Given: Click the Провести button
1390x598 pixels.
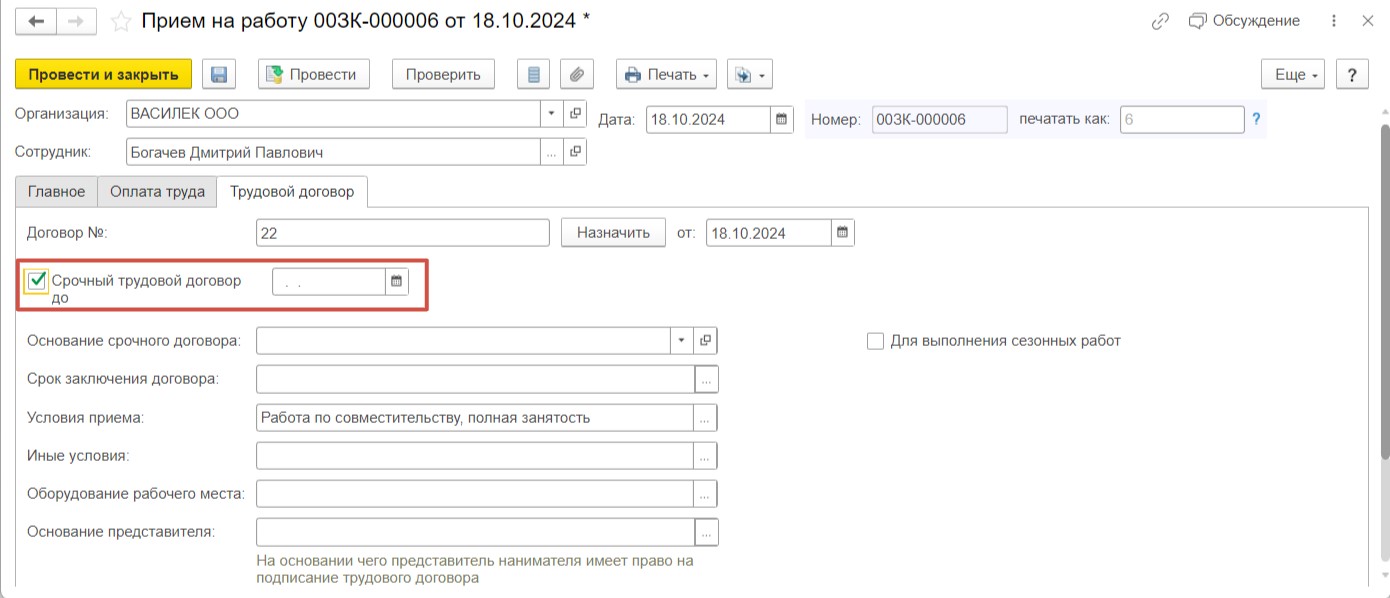Looking at the screenshot, I should coord(314,74).
